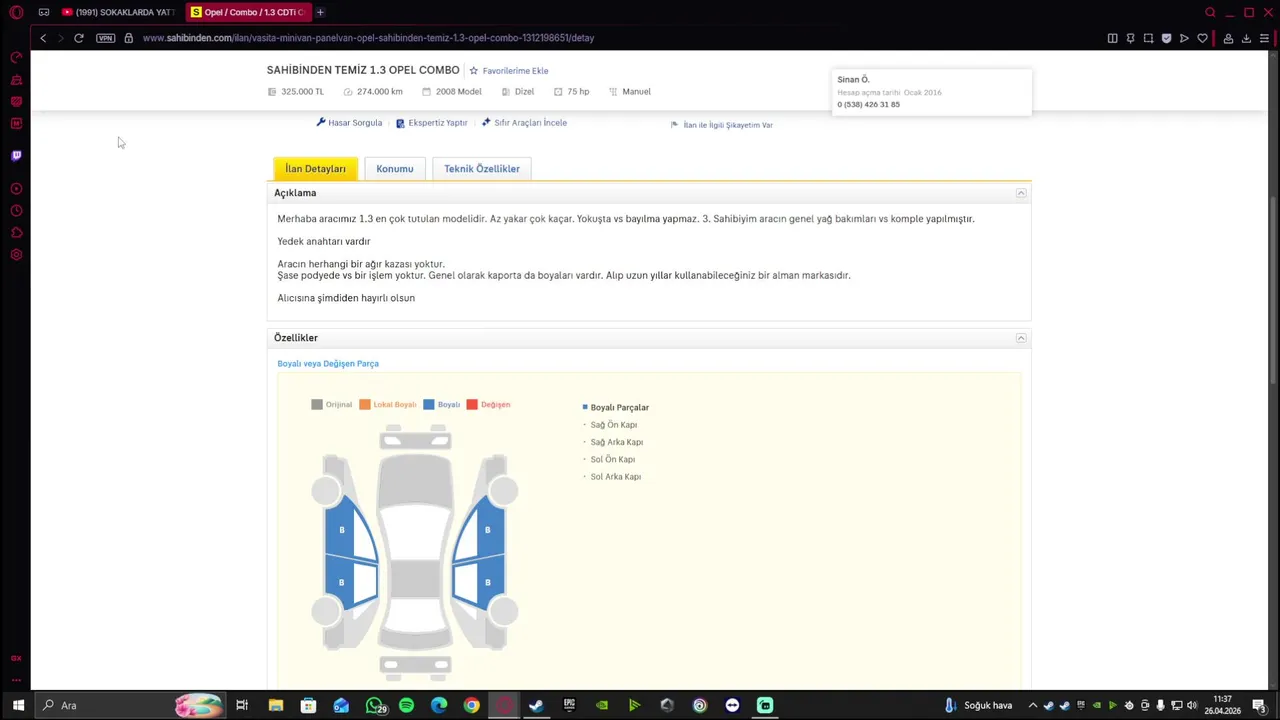Search tabs with the magnifier icon
Screen dimensions: 1280x720
1210,12
